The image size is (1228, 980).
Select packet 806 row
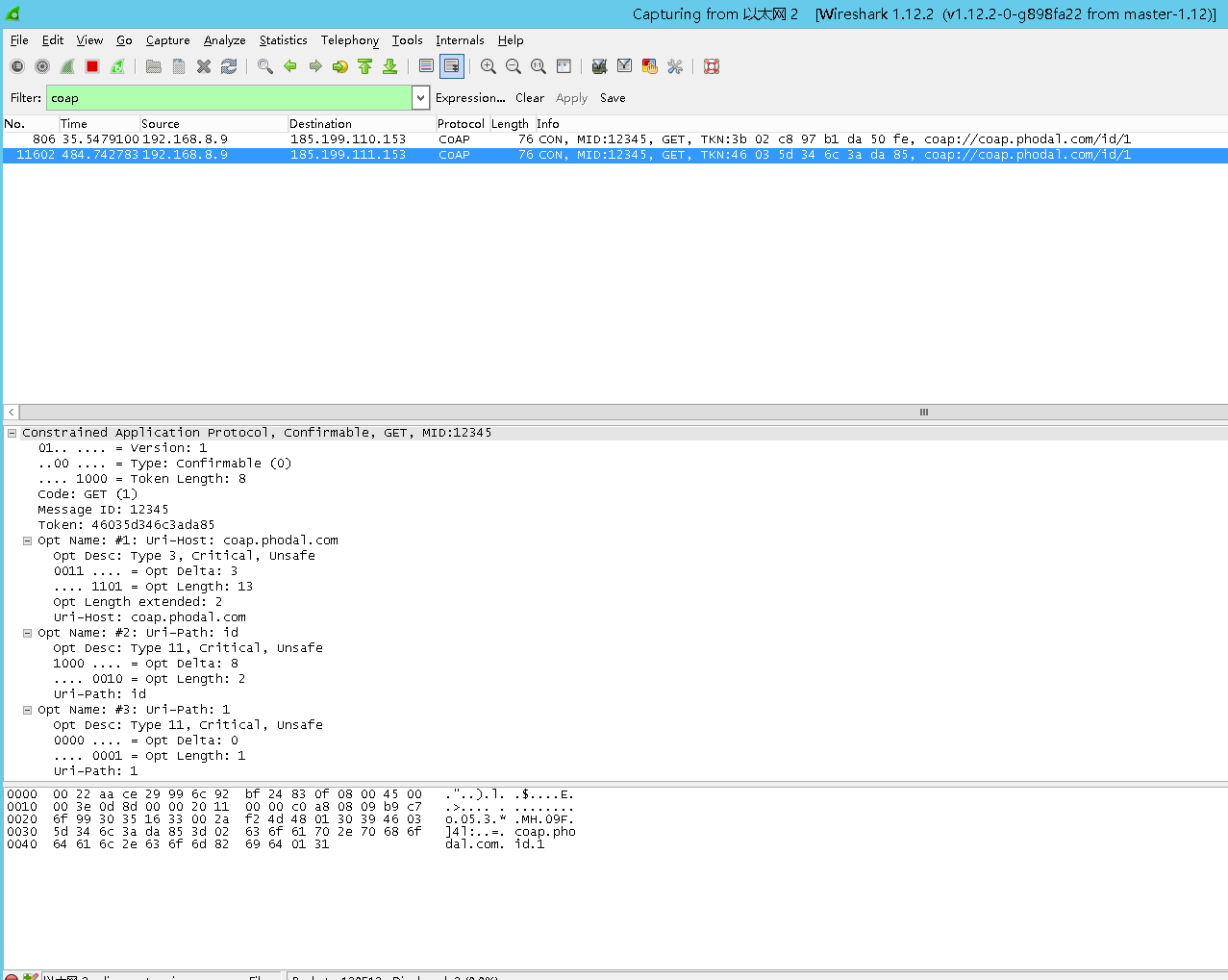click(615, 139)
